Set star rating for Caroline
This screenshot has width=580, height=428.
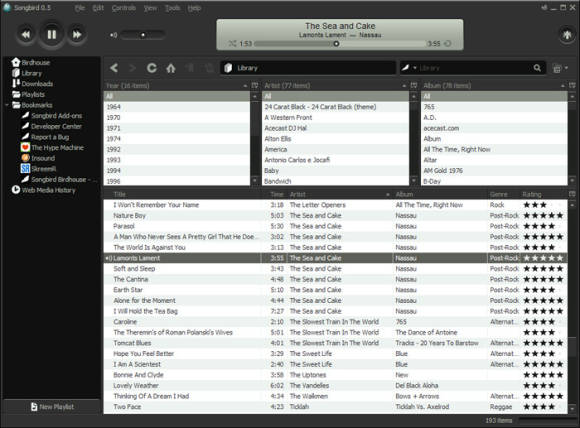click(x=543, y=322)
